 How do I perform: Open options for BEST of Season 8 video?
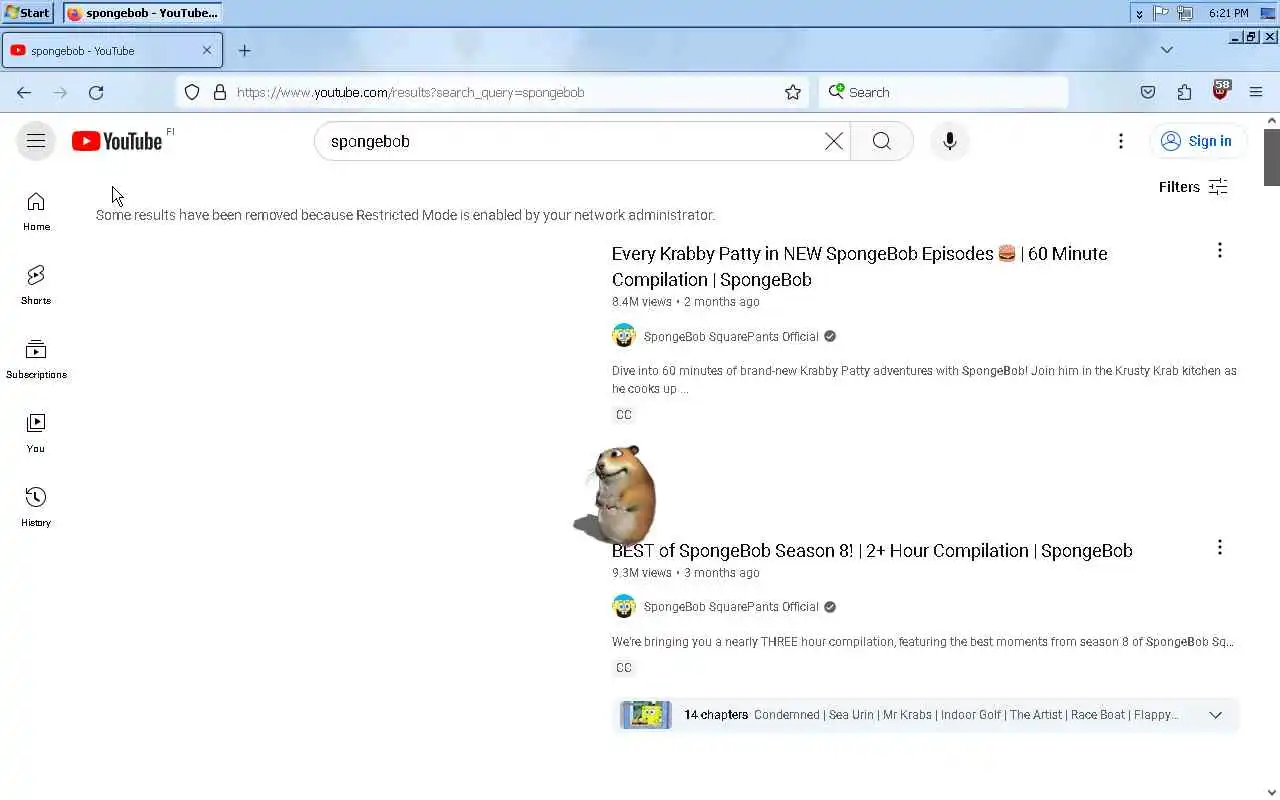tap(1219, 547)
